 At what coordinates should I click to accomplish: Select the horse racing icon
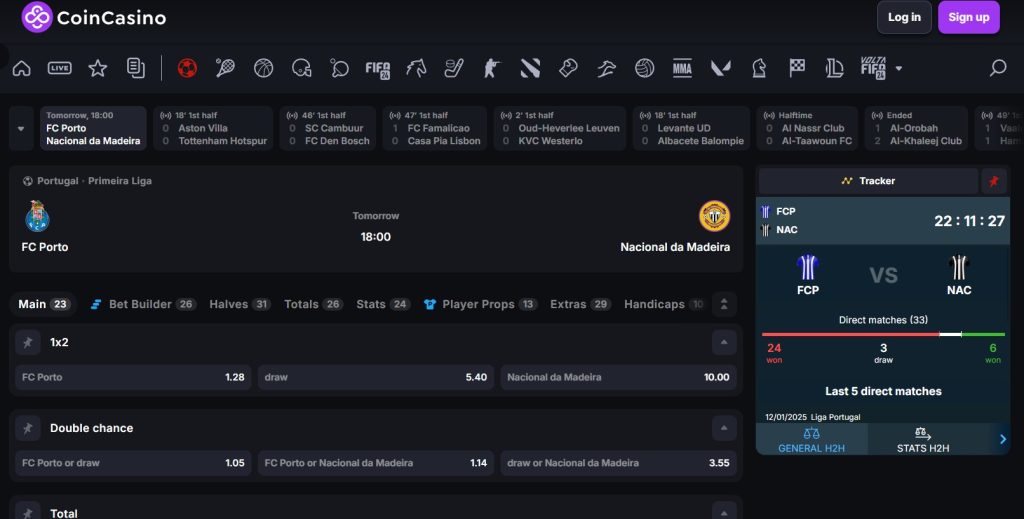pos(416,68)
